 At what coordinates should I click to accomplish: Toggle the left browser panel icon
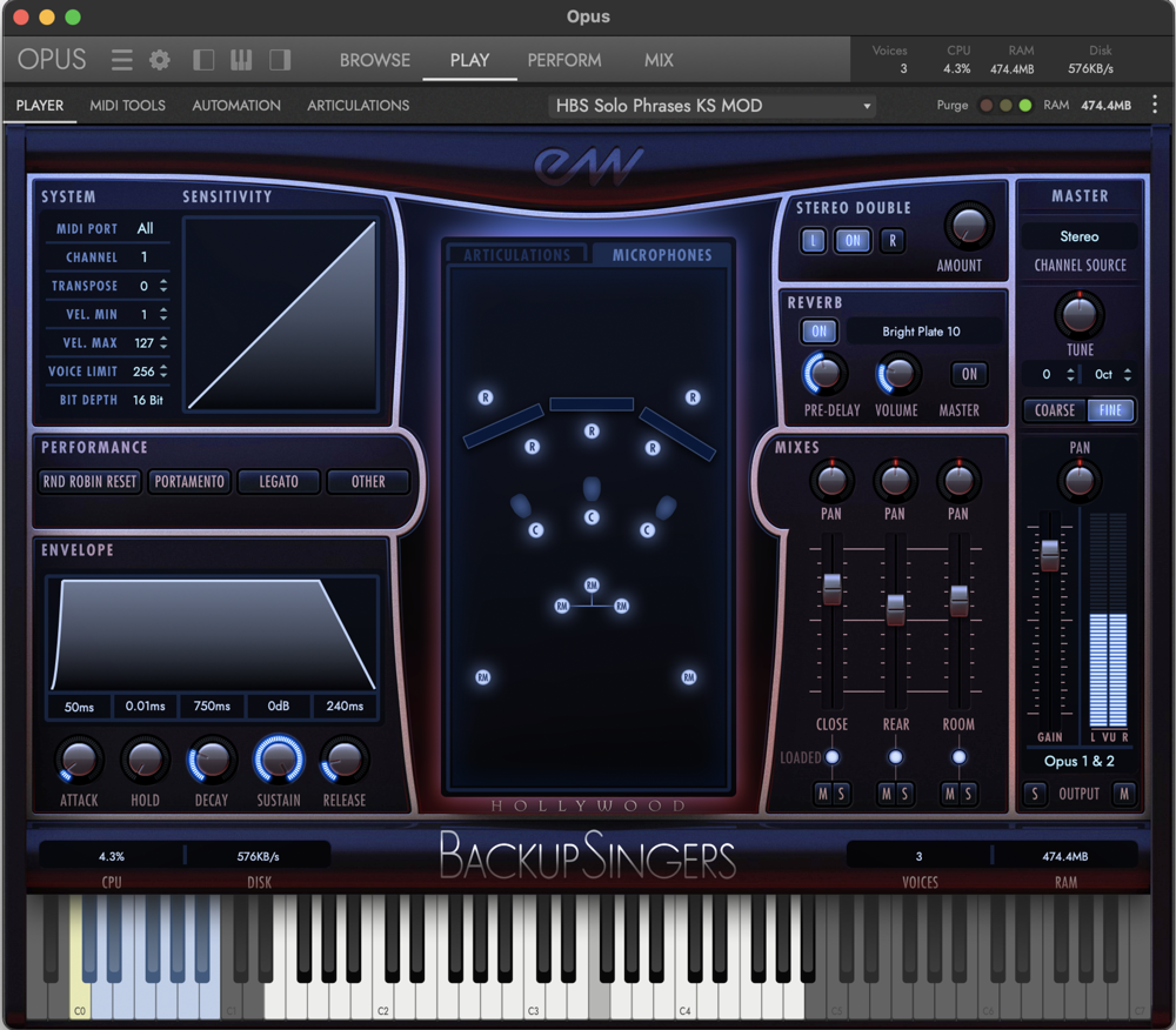click(204, 59)
